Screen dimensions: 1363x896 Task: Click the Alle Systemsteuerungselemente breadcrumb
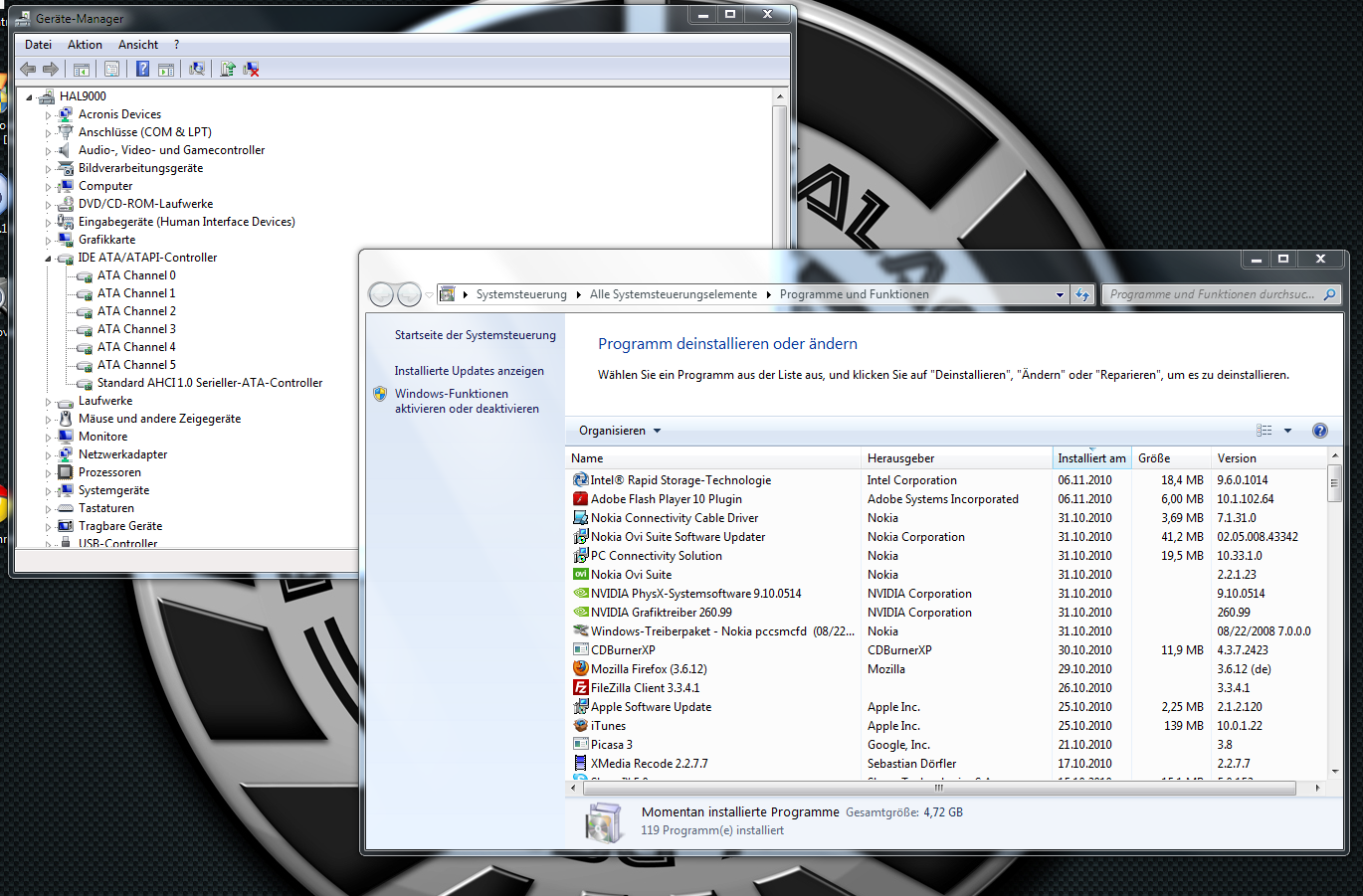(x=674, y=294)
